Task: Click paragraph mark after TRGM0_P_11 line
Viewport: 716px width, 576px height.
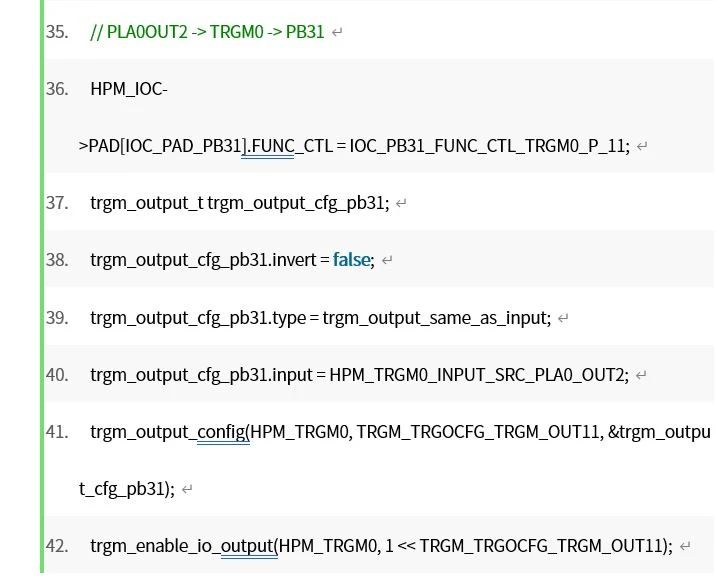Action: 642,147
